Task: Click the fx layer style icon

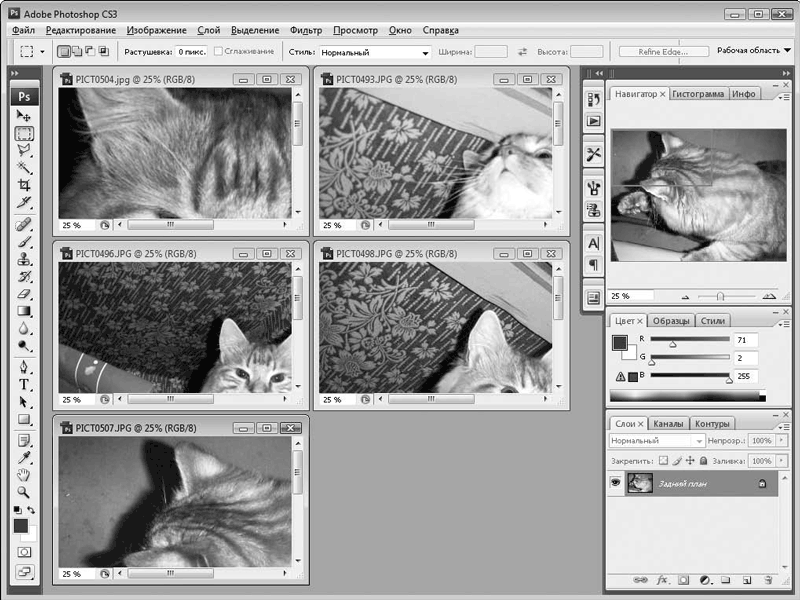Action: (662, 579)
